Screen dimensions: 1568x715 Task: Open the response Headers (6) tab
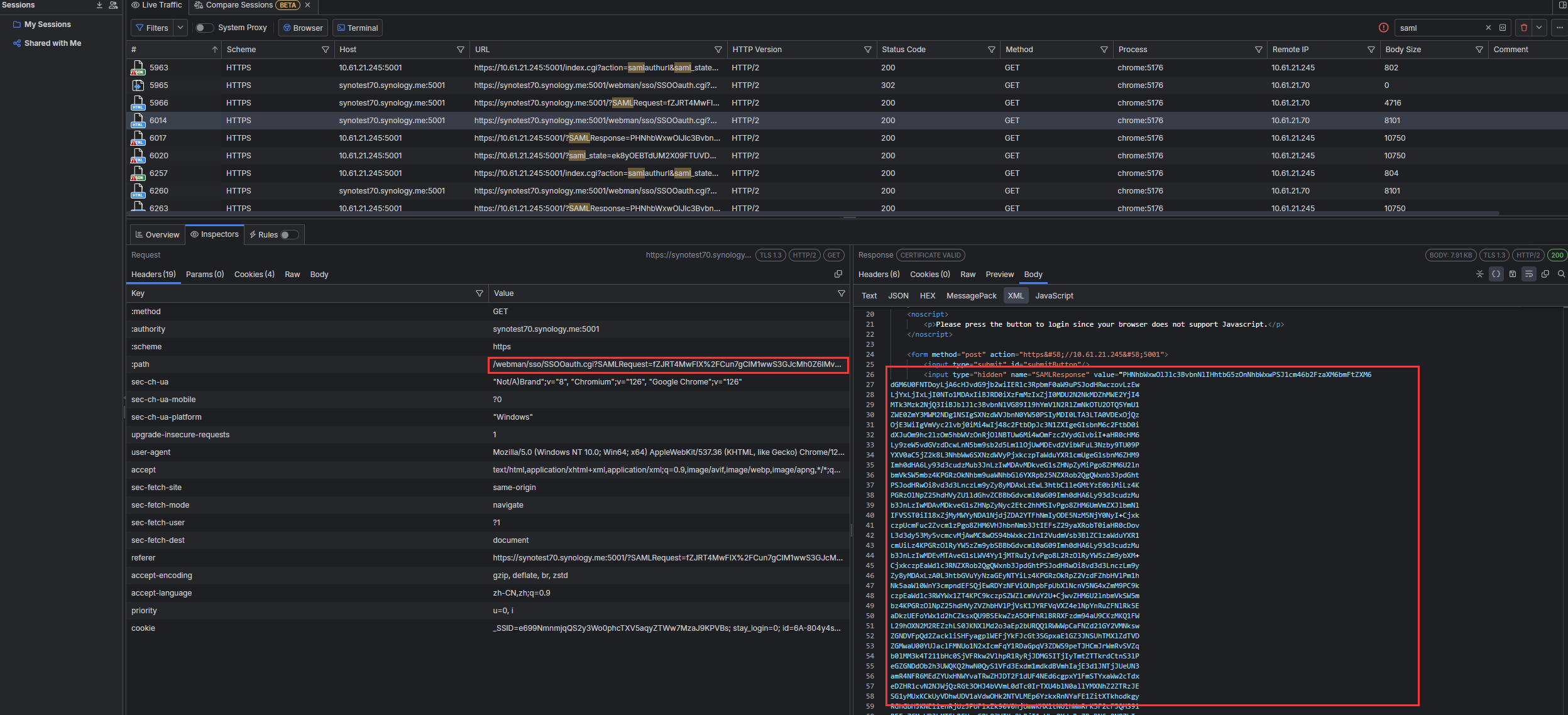pyautogui.click(x=879, y=275)
